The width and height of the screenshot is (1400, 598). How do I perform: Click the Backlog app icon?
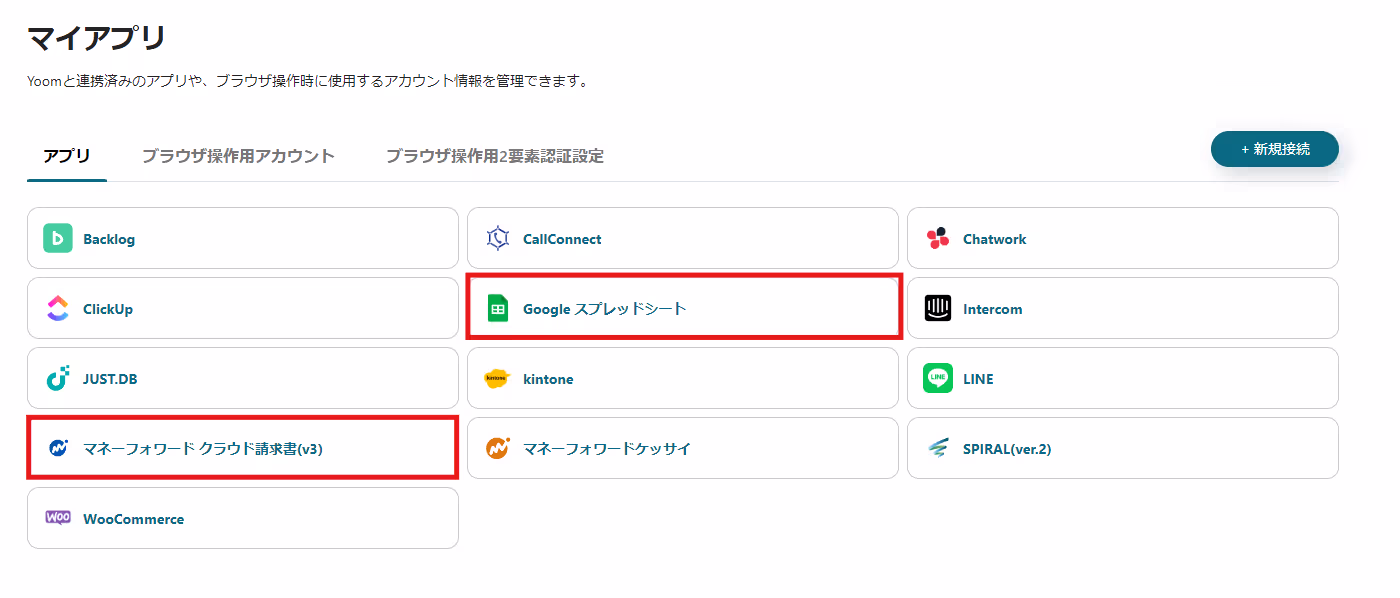tap(58, 239)
